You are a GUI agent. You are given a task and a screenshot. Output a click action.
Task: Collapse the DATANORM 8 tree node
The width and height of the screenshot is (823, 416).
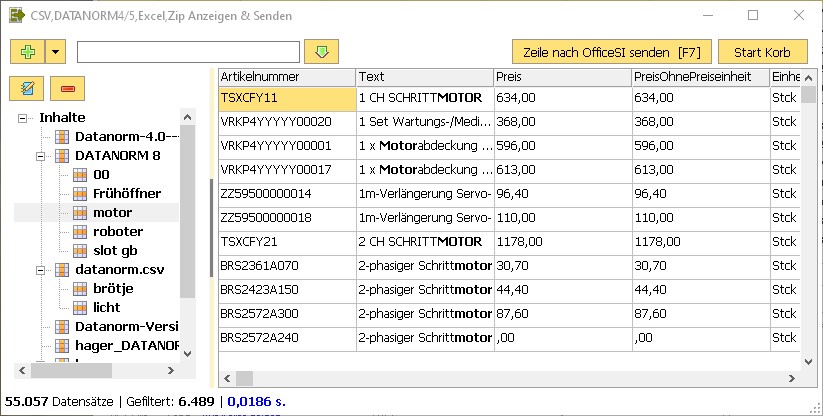41,156
